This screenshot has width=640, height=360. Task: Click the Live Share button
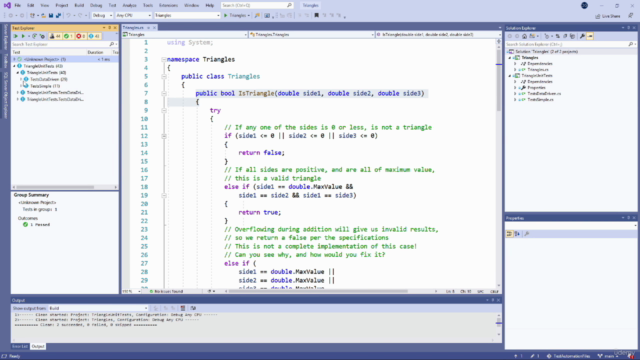click(x=608, y=16)
